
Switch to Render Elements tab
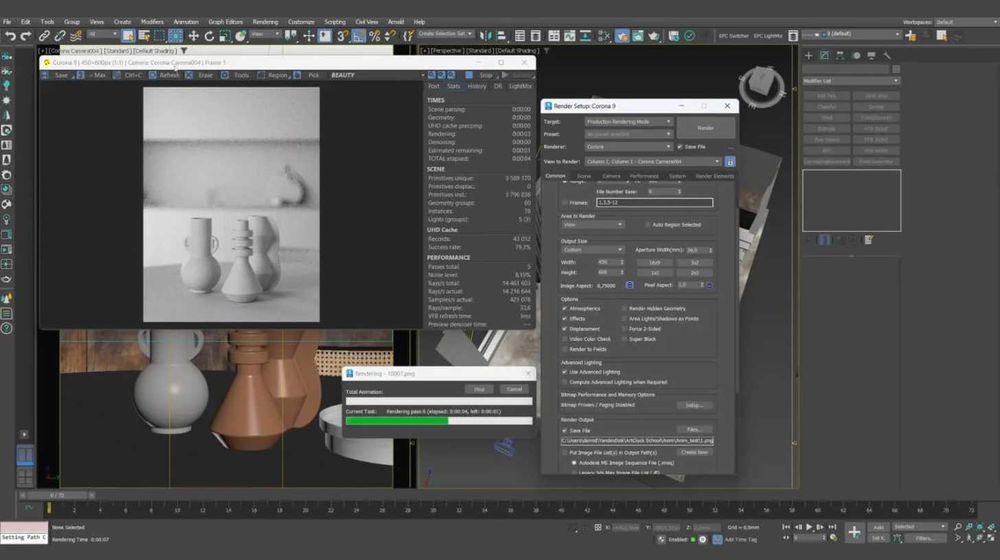click(x=714, y=176)
